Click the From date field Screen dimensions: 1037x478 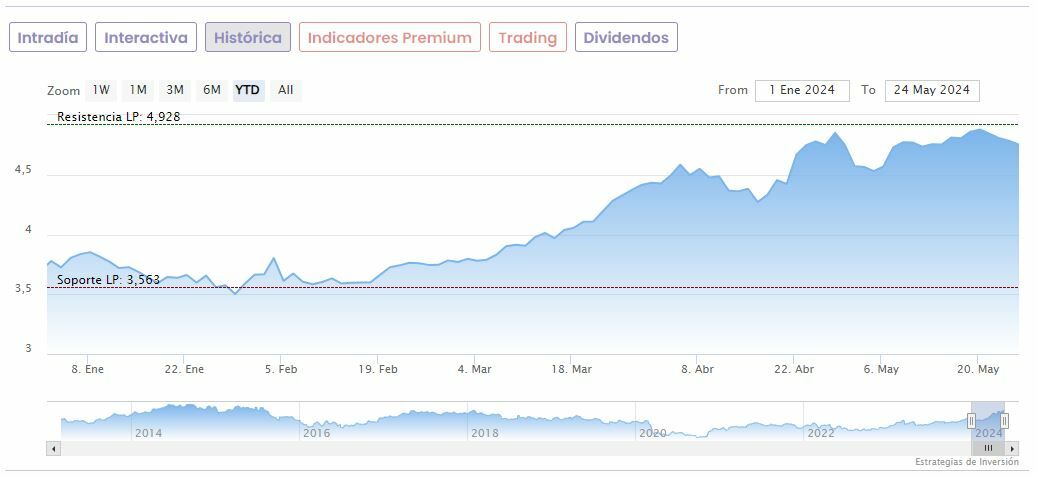tap(802, 90)
